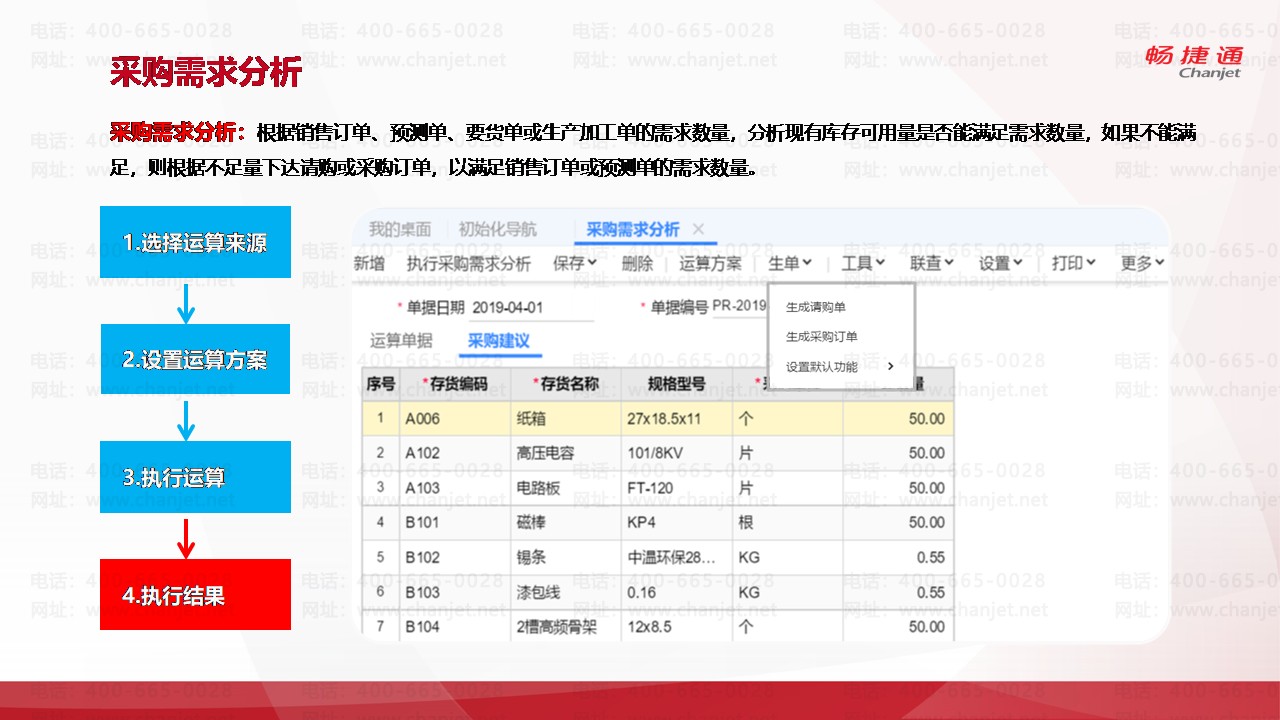This screenshot has width=1280, height=720.
Task: Switch to the 我的桌面 tab
Action: 400,230
